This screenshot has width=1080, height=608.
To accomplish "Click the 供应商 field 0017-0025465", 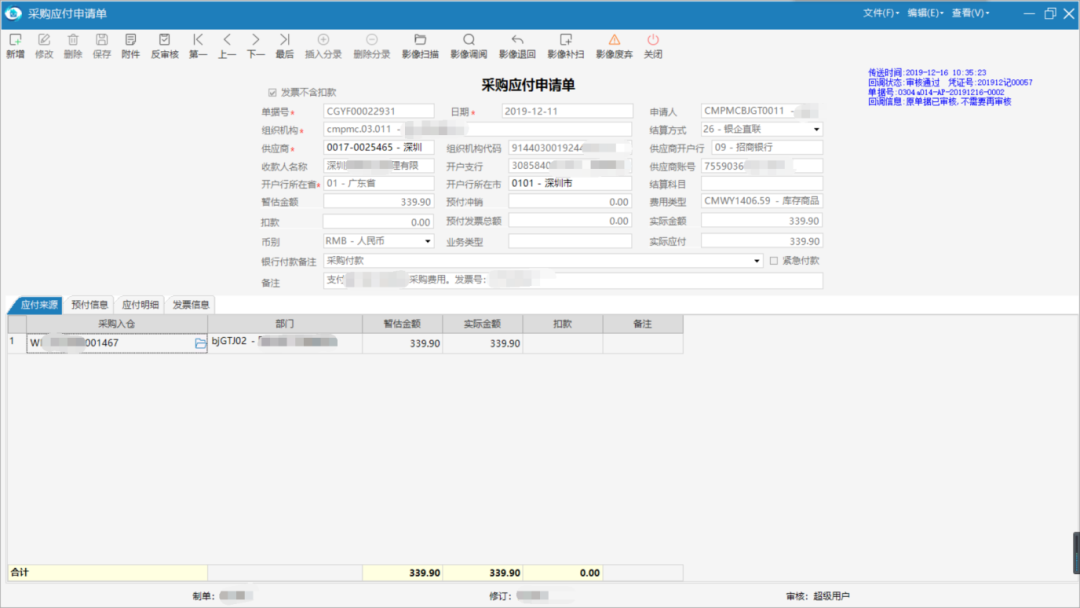I will [x=379, y=147].
